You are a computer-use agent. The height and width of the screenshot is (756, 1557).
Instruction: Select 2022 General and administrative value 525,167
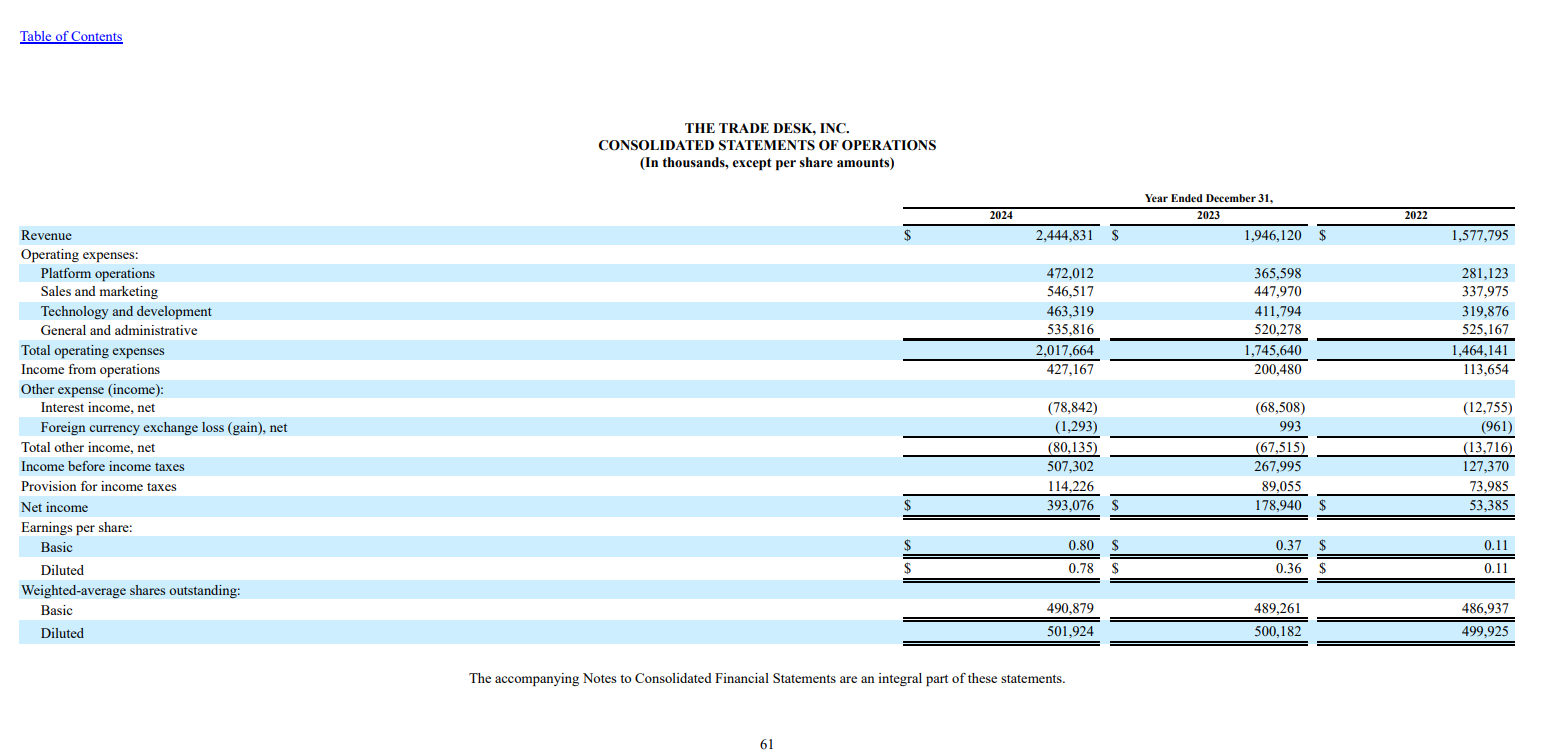(x=1479, y=331)
